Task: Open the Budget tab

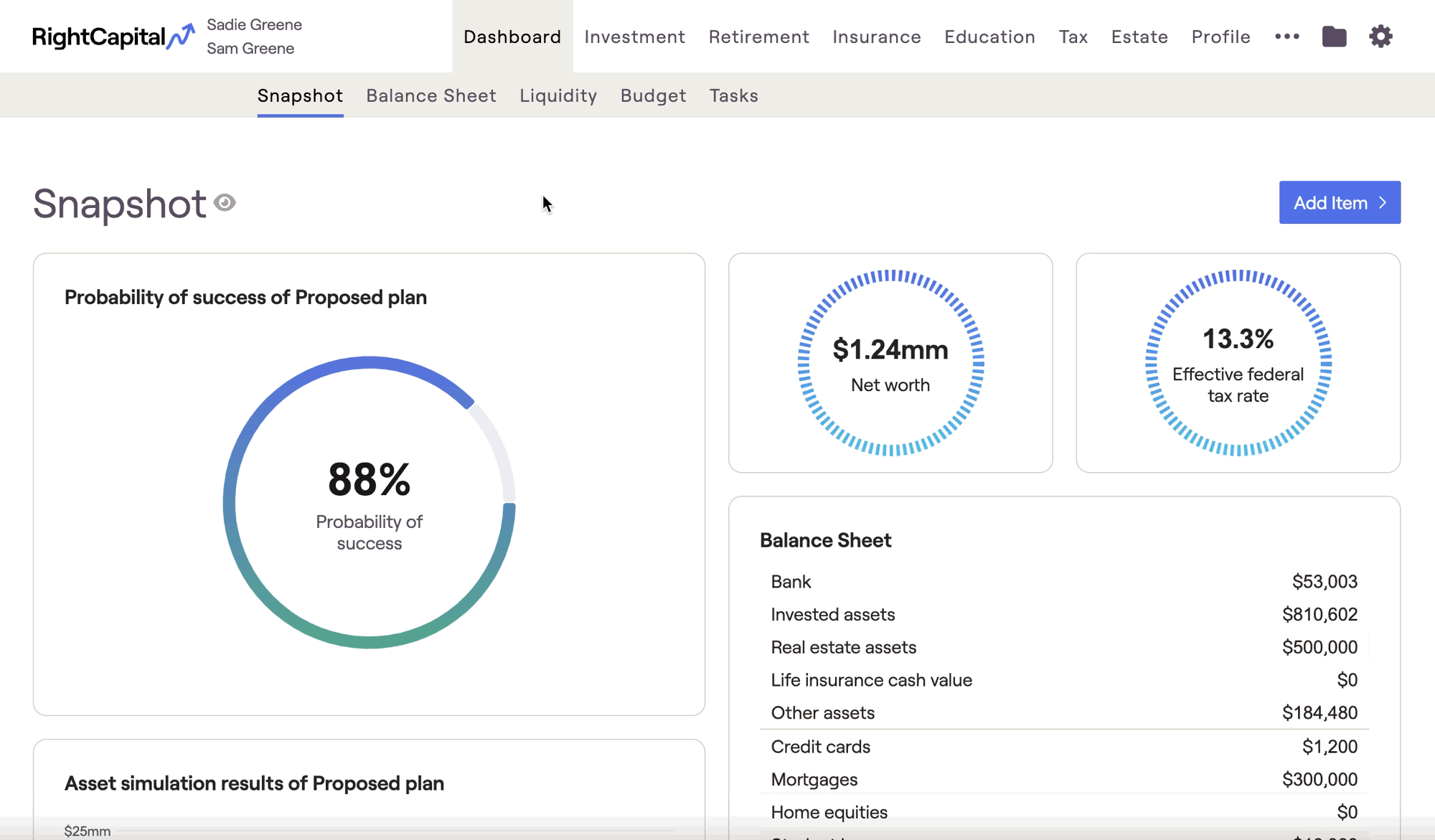Action: point(653,95)
